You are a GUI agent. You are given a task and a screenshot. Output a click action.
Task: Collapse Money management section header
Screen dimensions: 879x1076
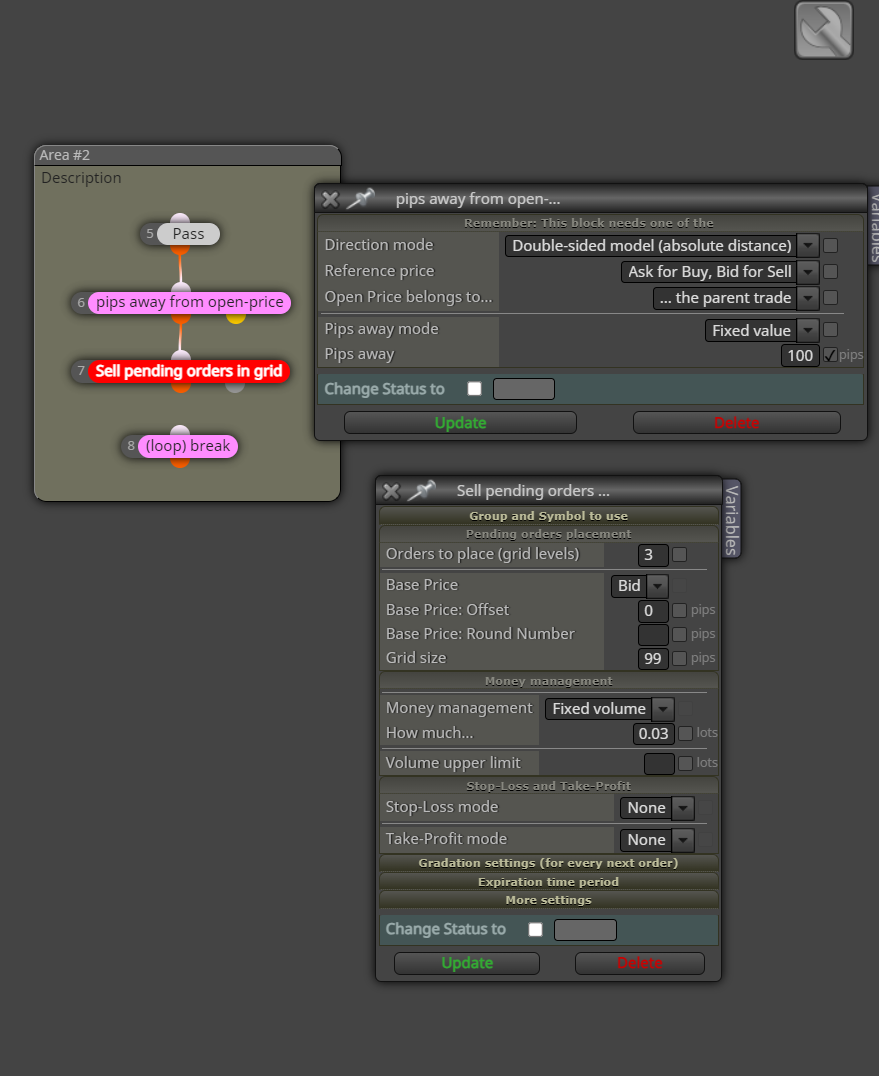pyautogui.click(x=548, y=681)
